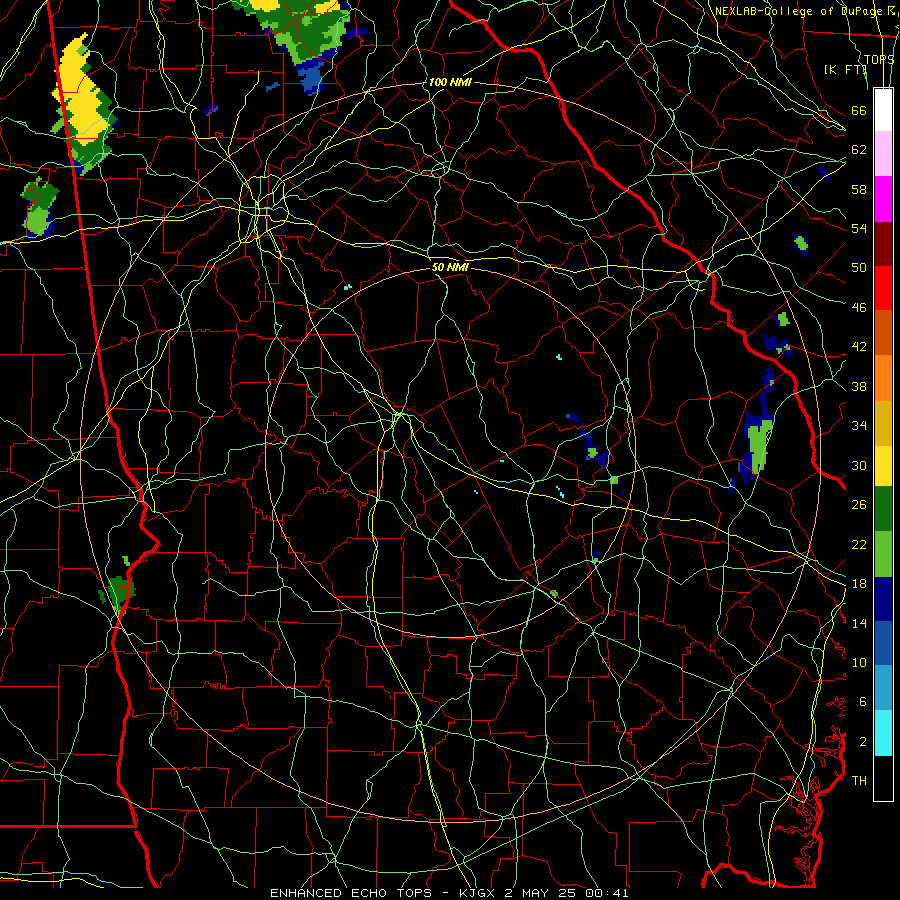Pick the orange swatch between 42 and 38
The image size is (900, 900).
(x=883, y=377)
